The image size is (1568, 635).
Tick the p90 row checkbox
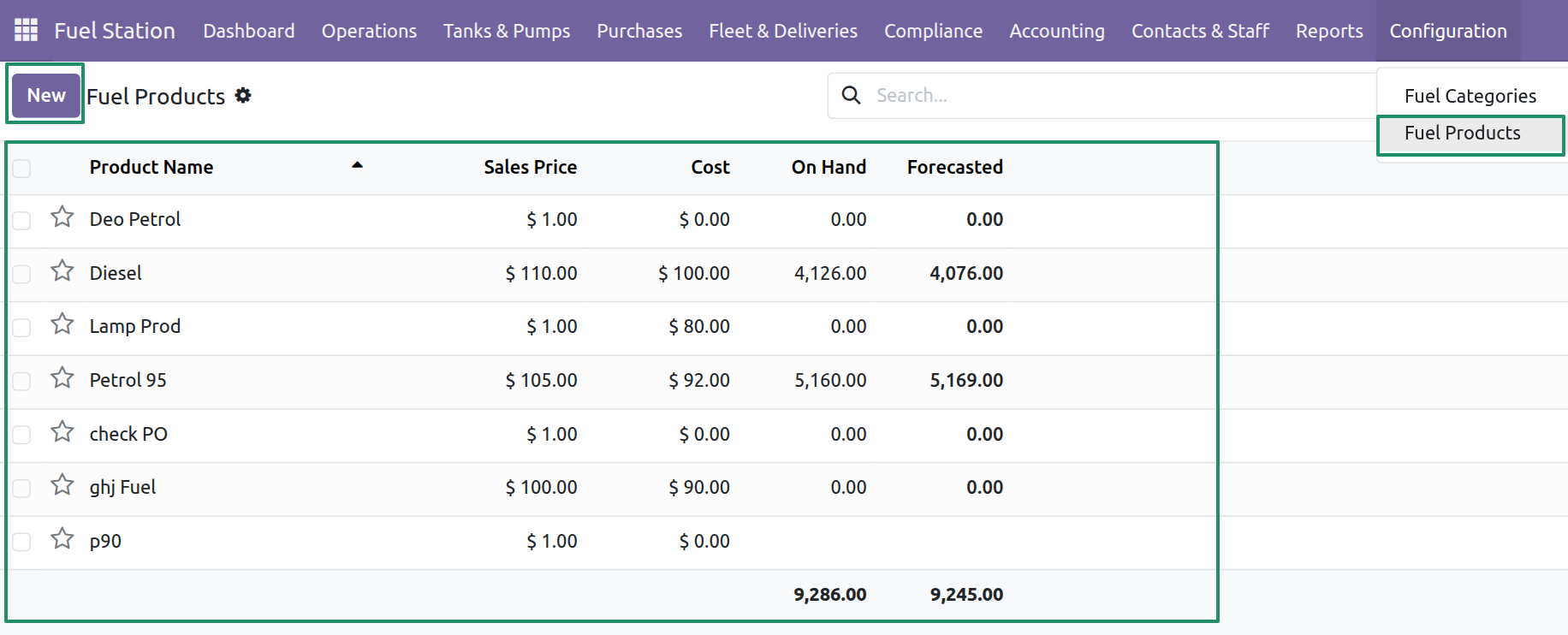[21, 542]
